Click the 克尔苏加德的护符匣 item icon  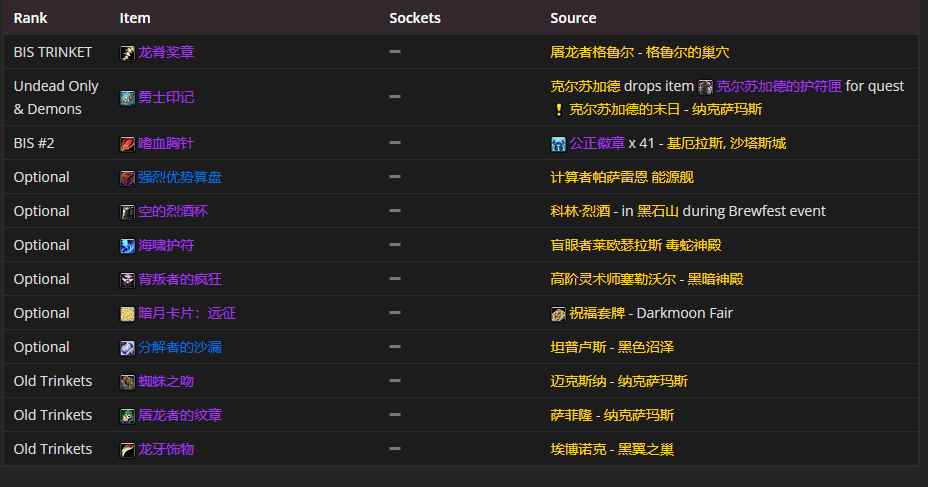(705, 87)
